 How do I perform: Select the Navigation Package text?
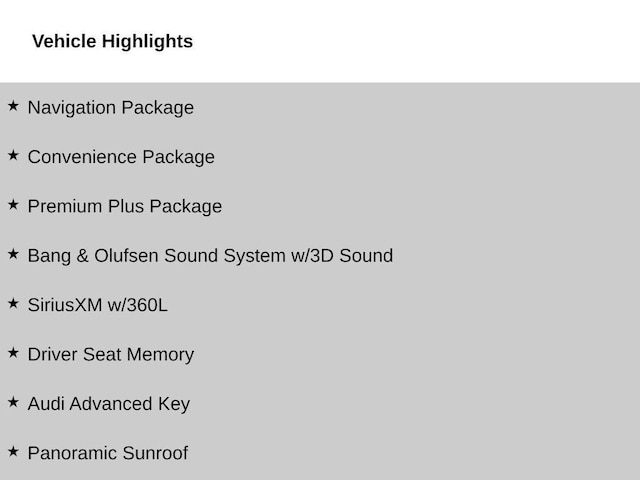(x=111, y=108)
